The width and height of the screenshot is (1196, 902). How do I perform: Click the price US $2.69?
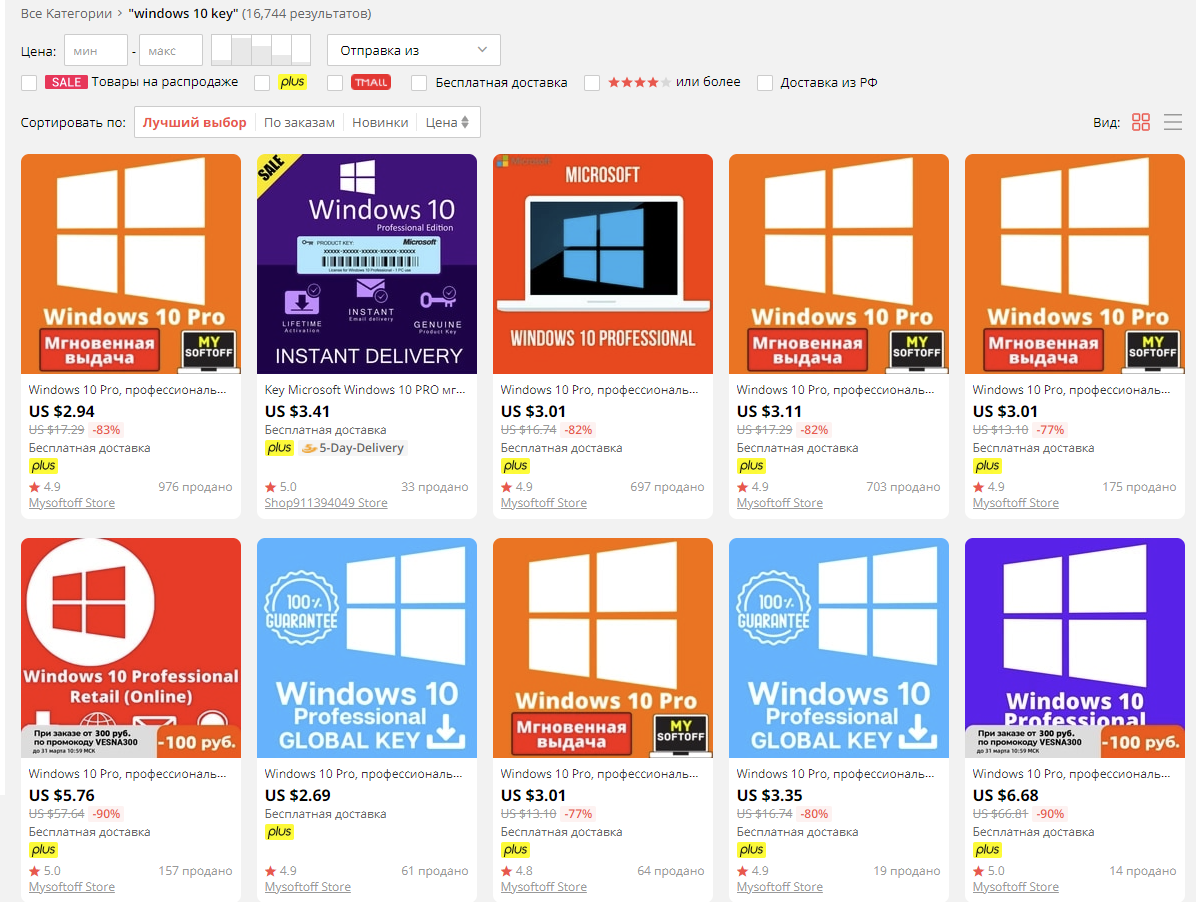[297, 796]
